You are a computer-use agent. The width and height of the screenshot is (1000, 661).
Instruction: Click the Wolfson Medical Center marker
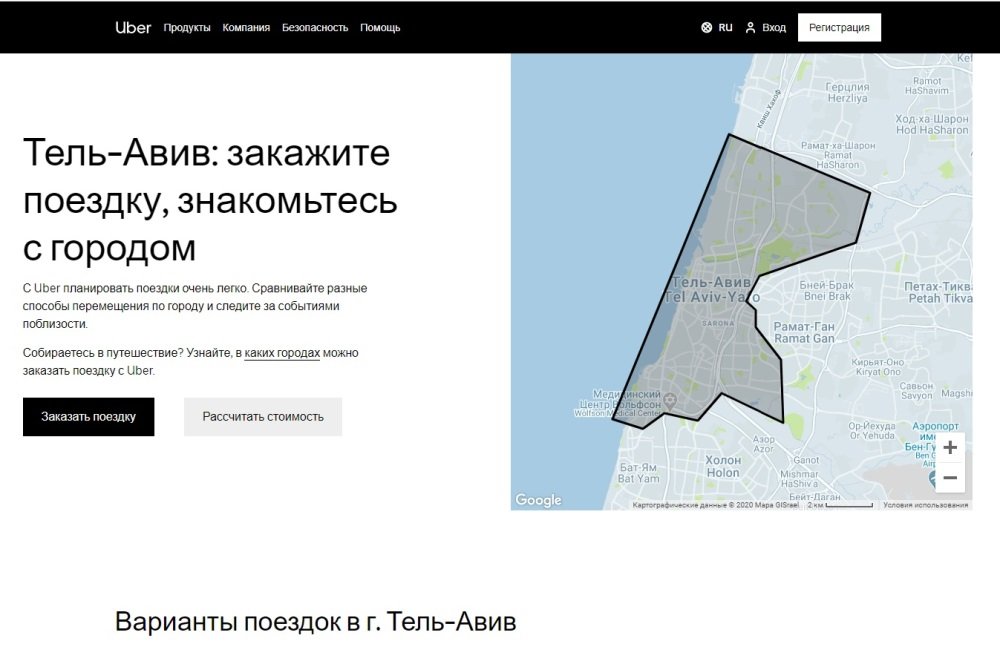pos(670,401)
